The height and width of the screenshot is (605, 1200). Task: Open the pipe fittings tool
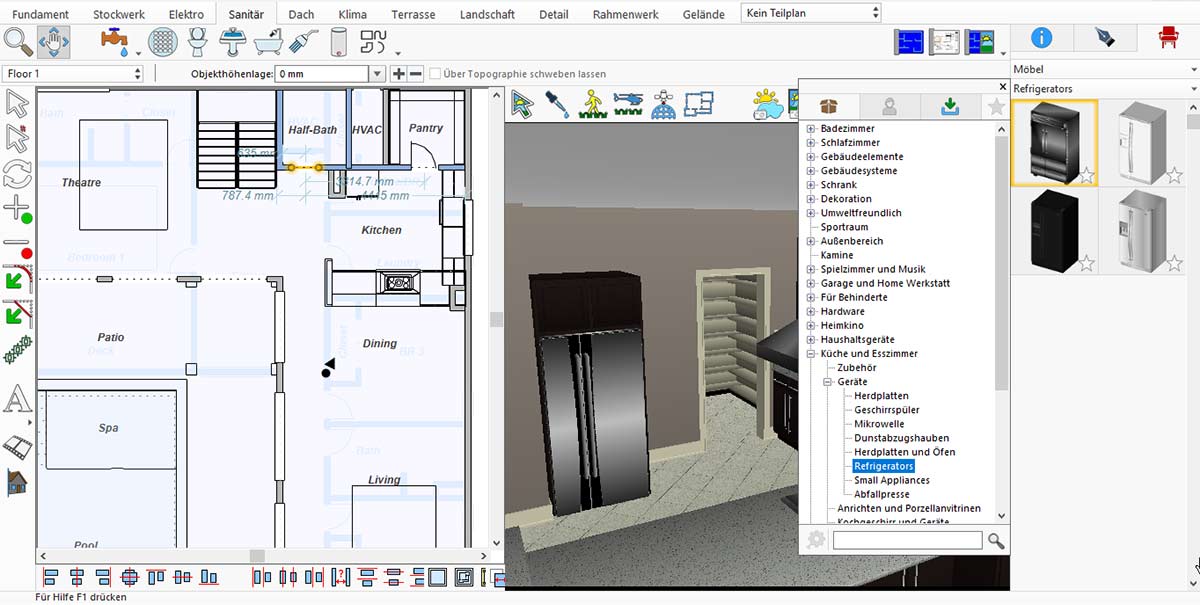(x=373, y=42)
